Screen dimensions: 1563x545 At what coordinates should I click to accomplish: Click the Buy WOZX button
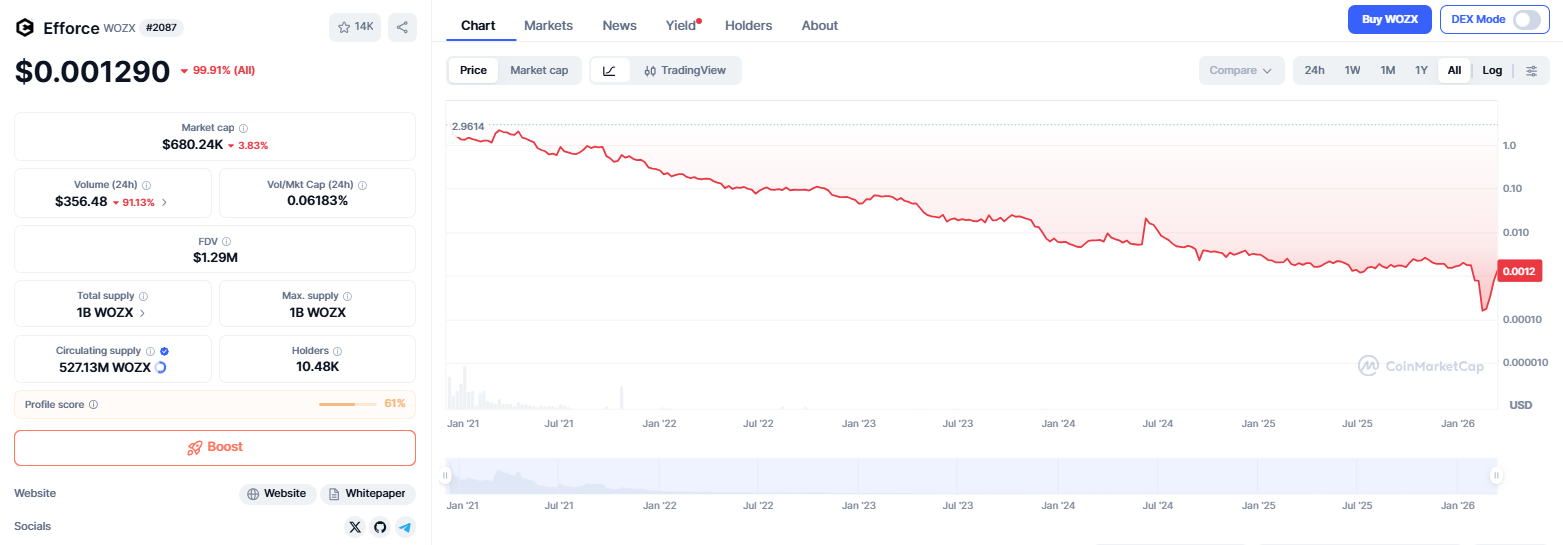[x=1389, y=19]
